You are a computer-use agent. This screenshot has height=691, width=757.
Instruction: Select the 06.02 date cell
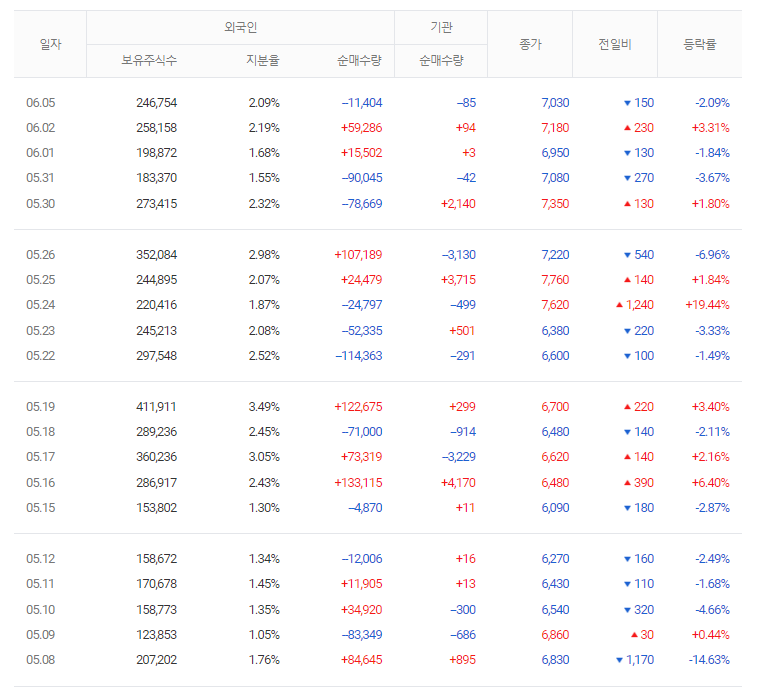41,128
